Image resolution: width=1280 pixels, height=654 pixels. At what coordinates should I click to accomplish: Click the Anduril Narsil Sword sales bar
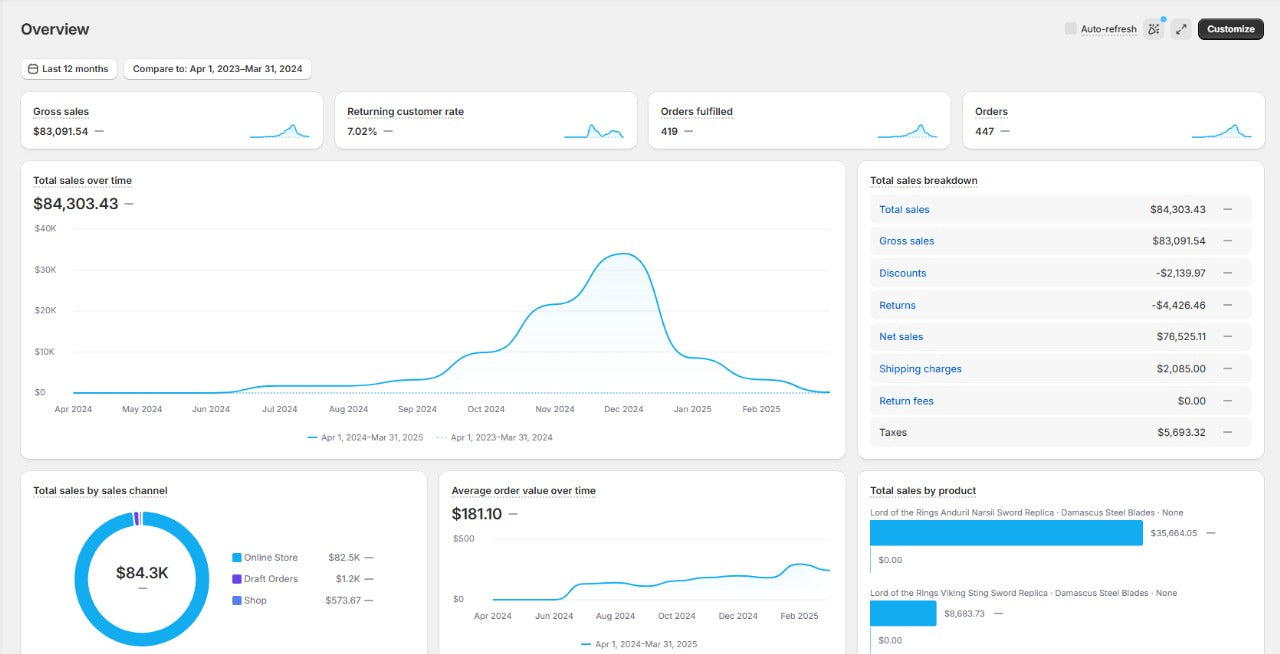1006,533
